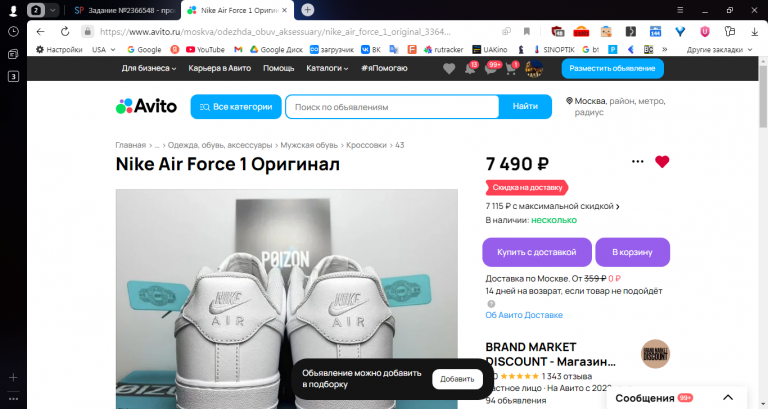Expand Для бизнеса menu
This screenshot has width=768, height=409.
[149, 69]
